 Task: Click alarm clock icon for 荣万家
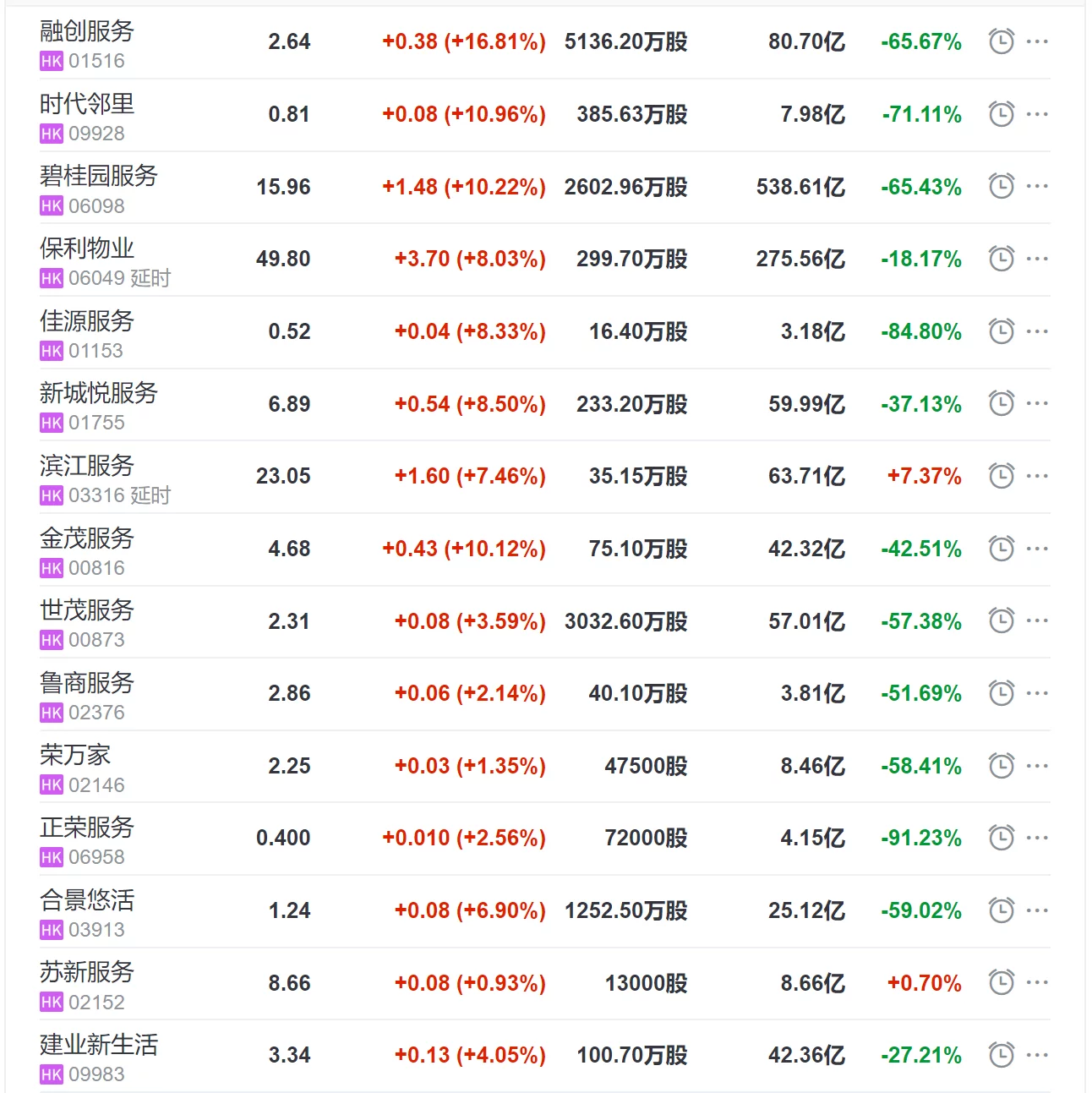pyautogui.click(x=1002, y=766)
